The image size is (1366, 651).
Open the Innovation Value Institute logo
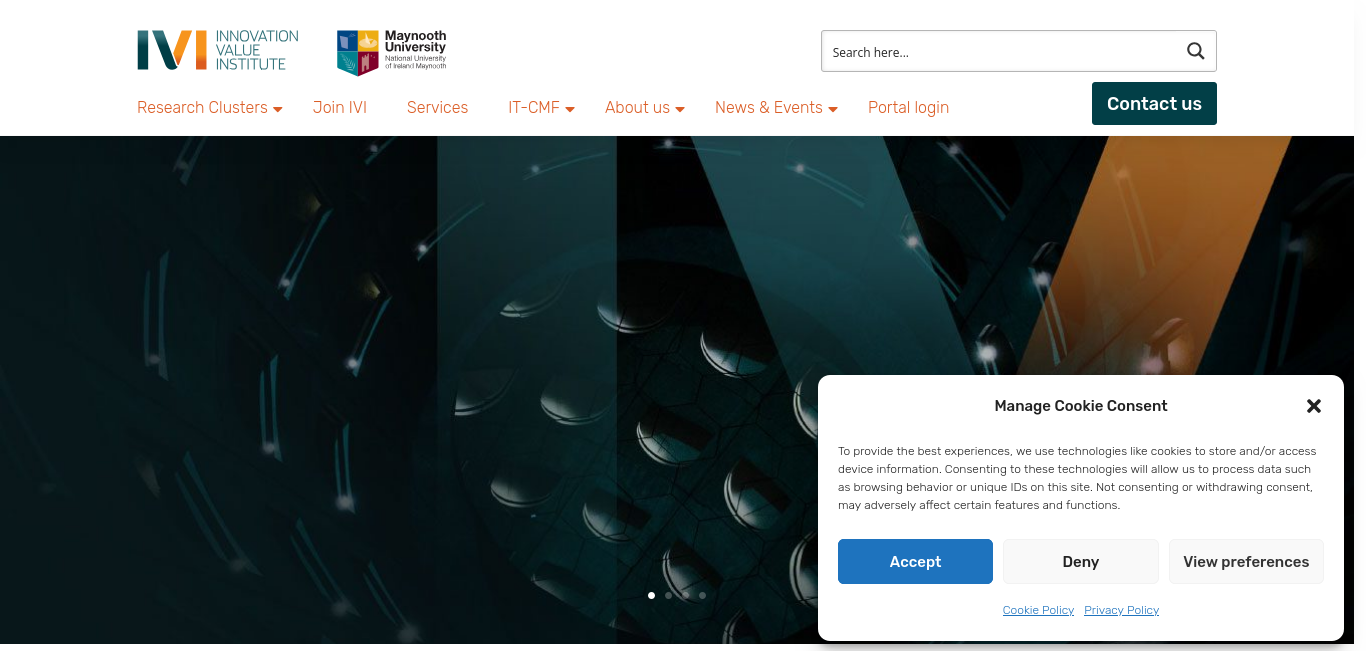[x=218, y=50]
